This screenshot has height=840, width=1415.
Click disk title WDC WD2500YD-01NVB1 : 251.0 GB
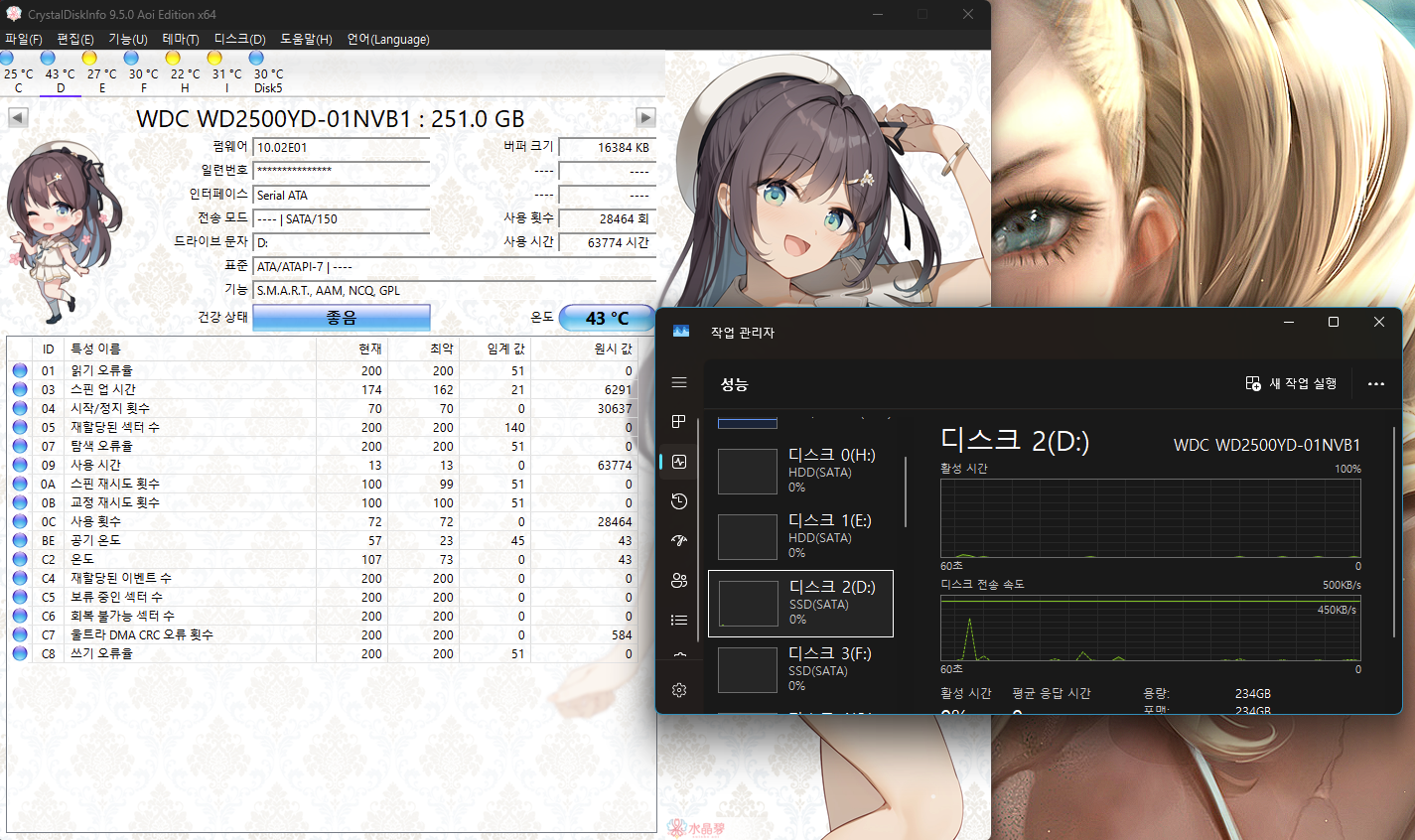click(331, 118)
